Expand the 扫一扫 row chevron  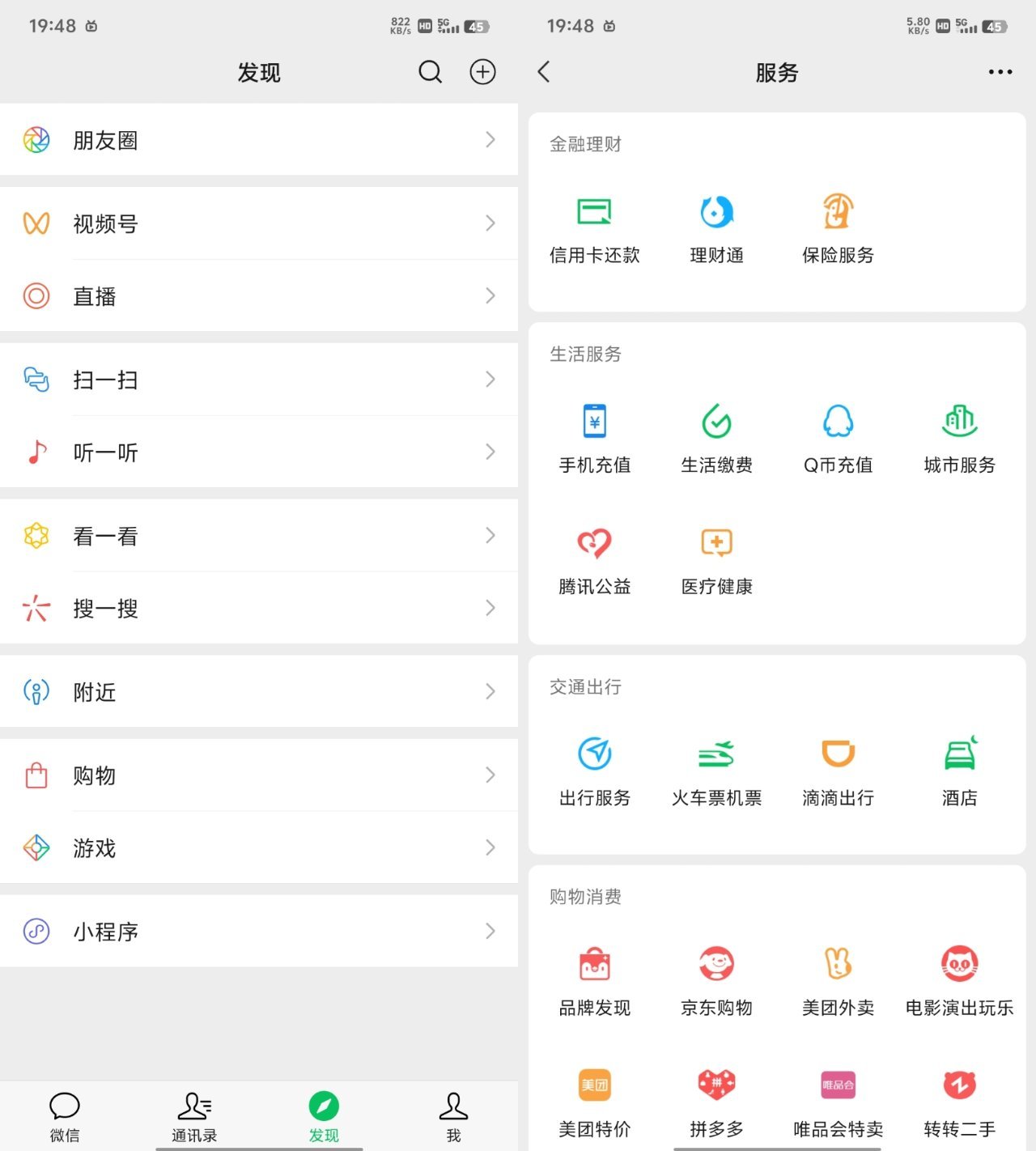point(490,380)
